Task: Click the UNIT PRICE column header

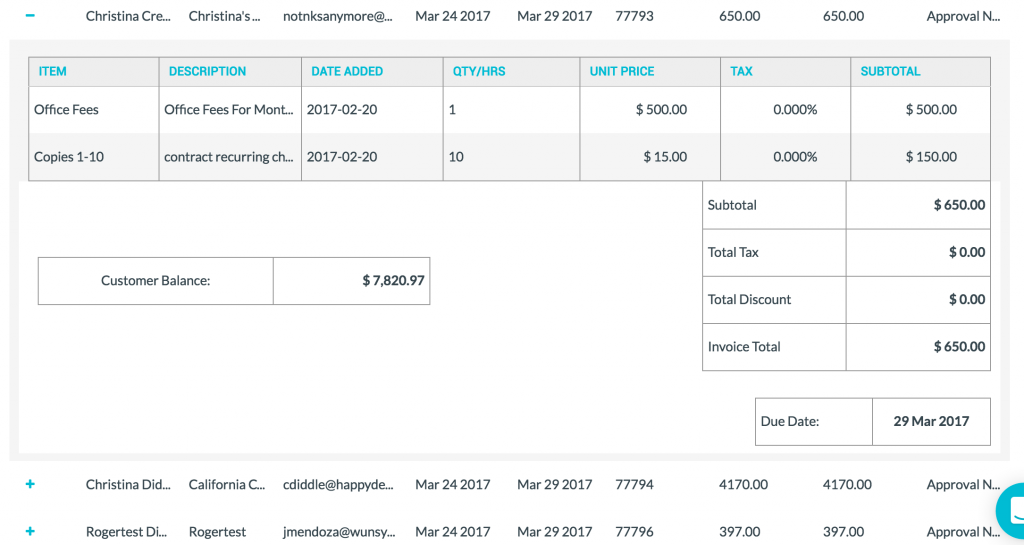Action: click(622, 72)
